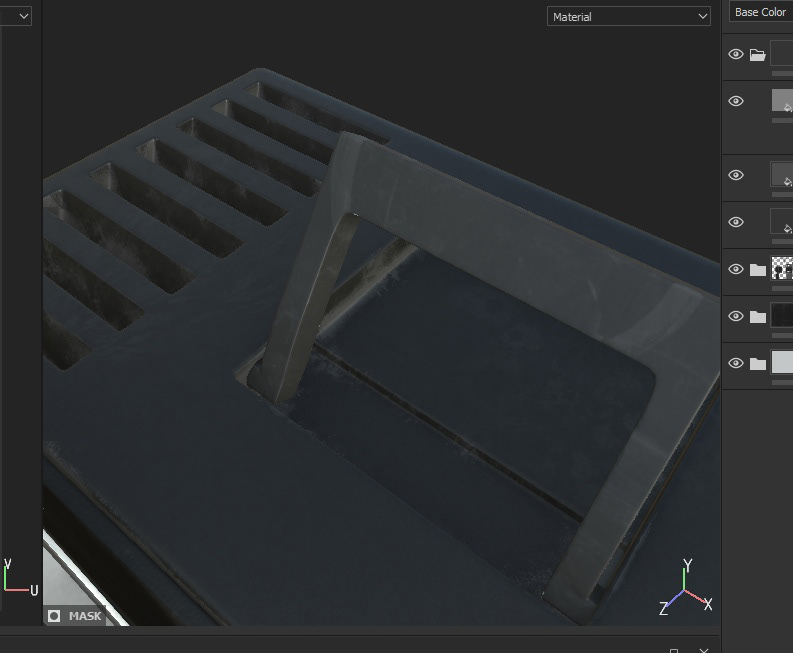Select the checkered mask thumbnail
Image resolution: width=793 pixels, height=653 pixels.
tap(782, 268)
